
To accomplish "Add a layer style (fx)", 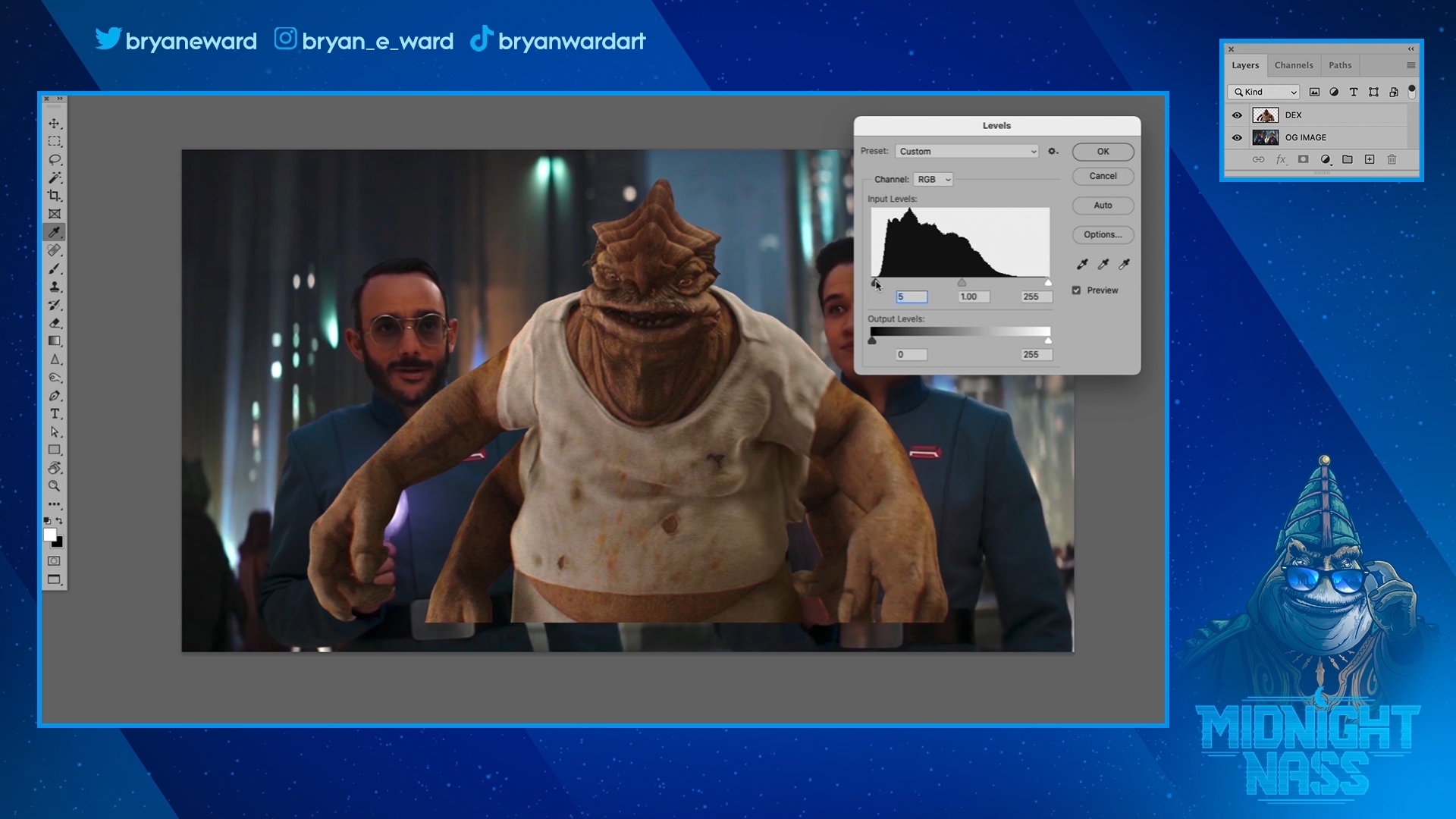I will coord(1281,159).
